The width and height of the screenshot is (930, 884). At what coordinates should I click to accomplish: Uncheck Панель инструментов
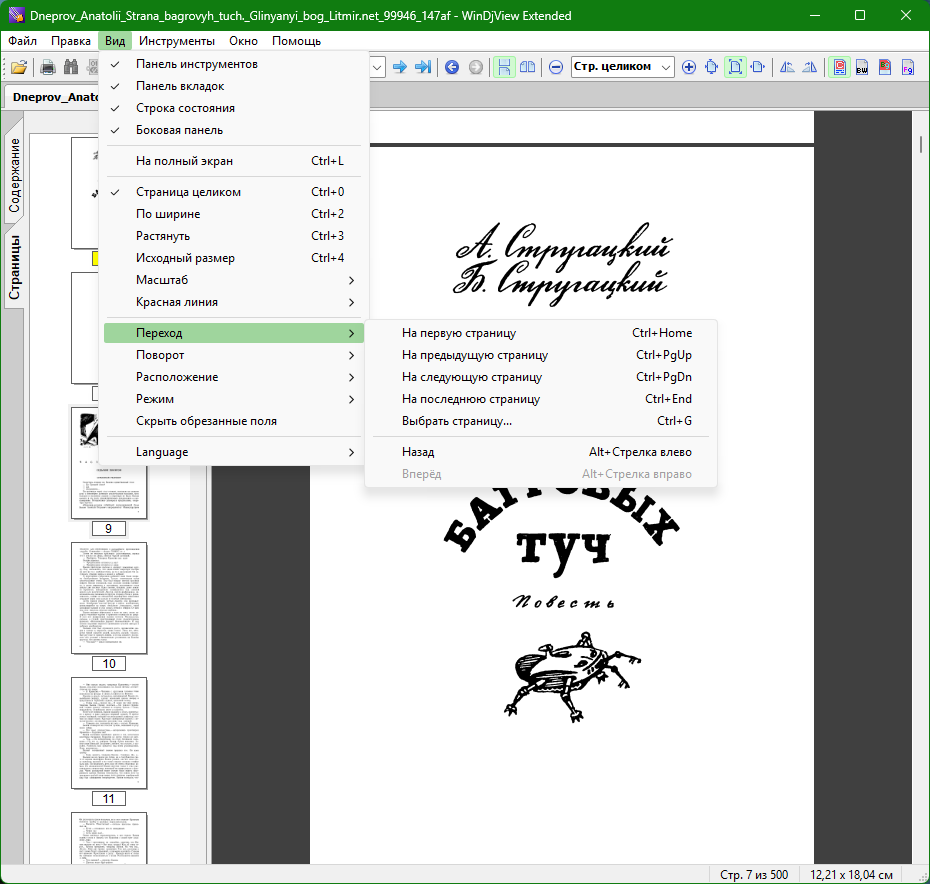(x=234, y=64)
